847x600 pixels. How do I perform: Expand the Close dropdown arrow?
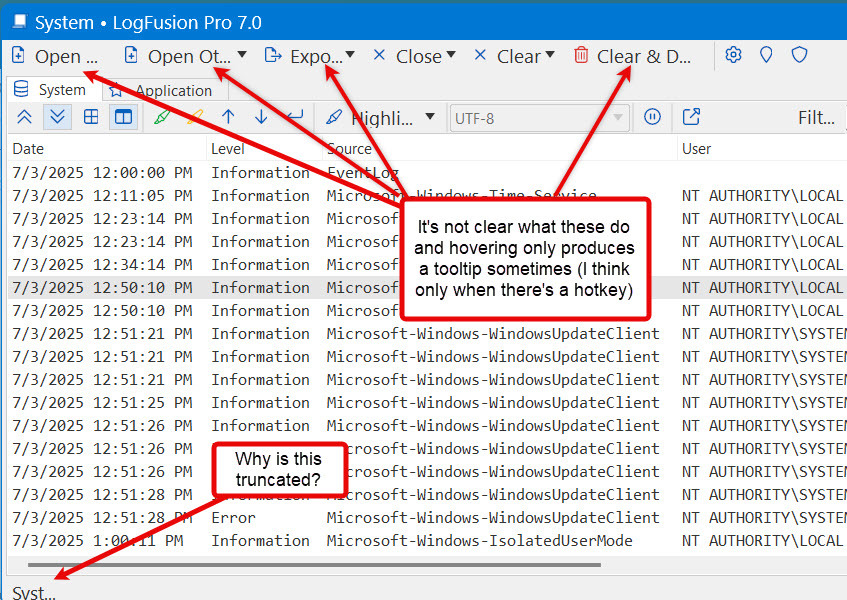point(451,55)
